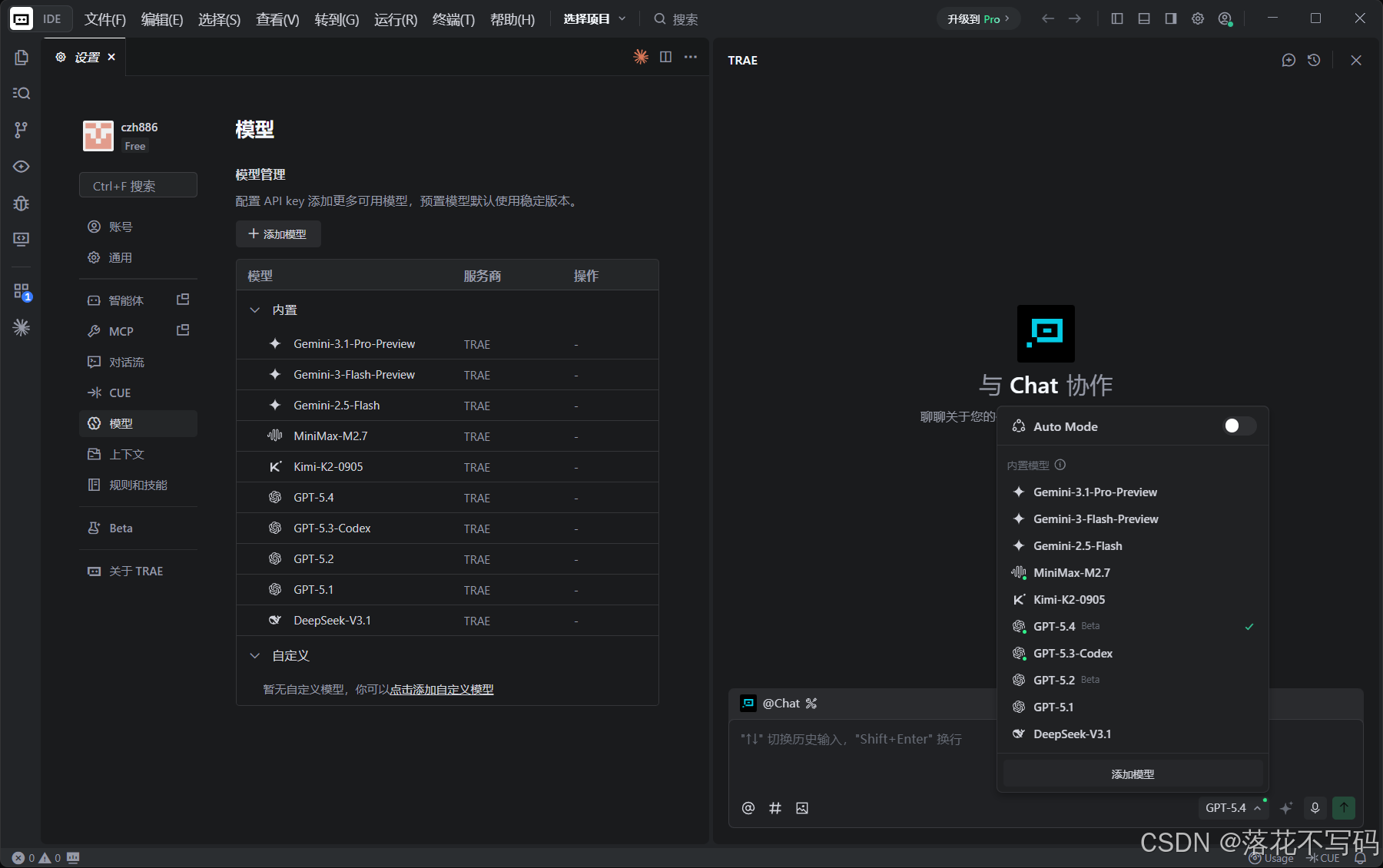The width and height of the screenshot is (1383, 868).
Task: Click the tools icon next to @Chat
Action: coord(811,703)
